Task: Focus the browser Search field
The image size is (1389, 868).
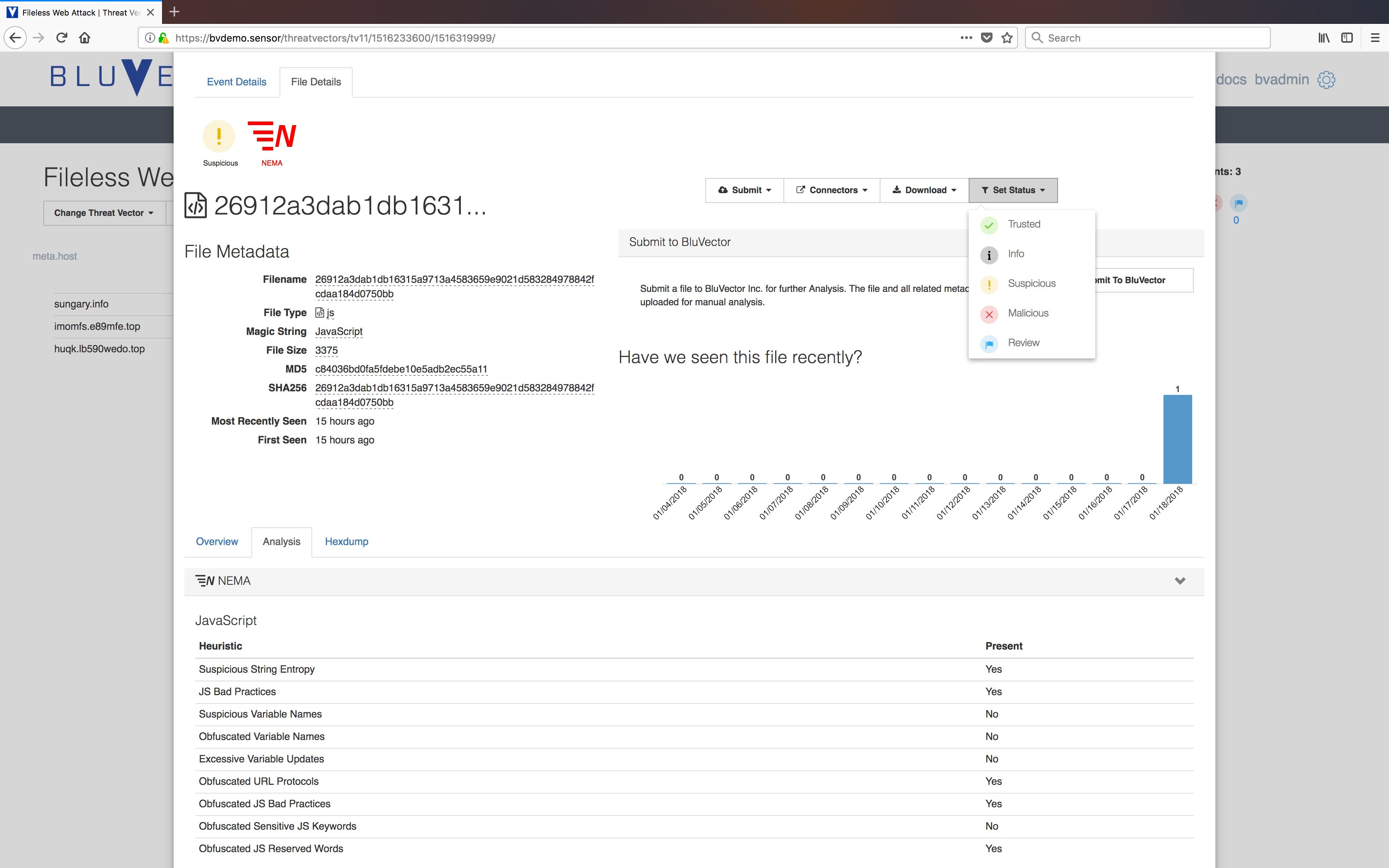Action: [1148, 38]
